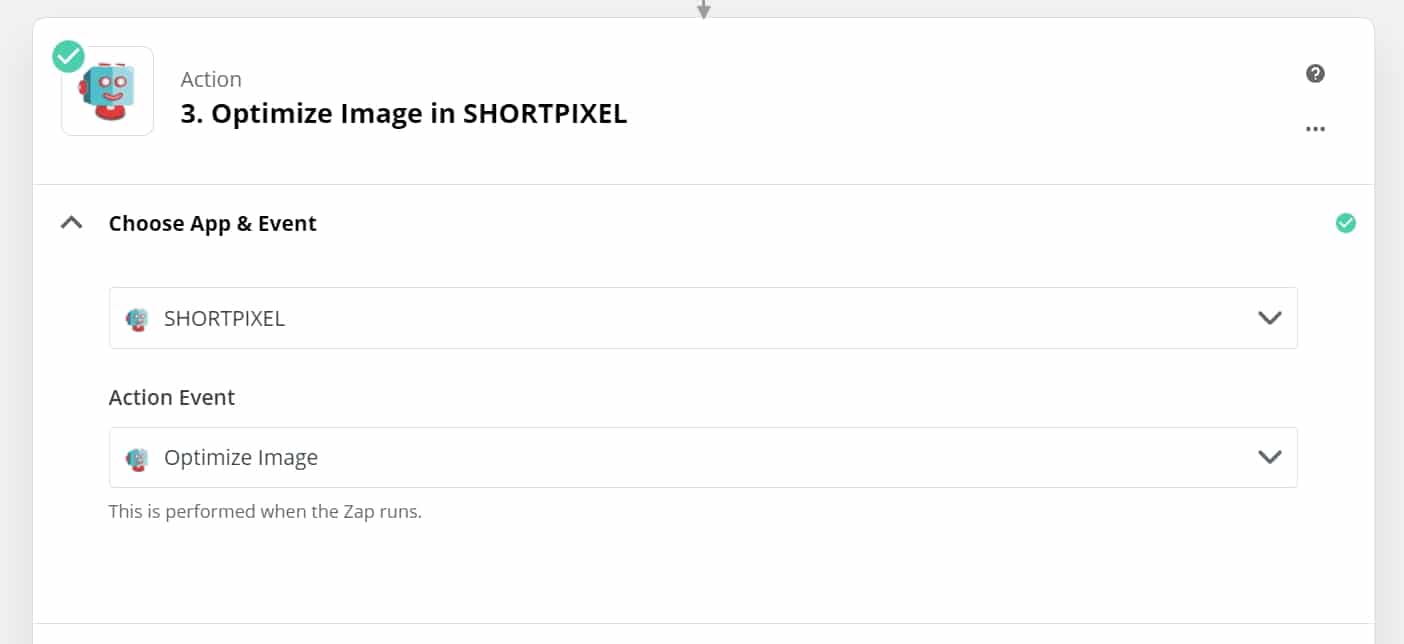Open help with the question mark icon
This screenshot has height=644, width=1404.
[x=1315, y=73]
